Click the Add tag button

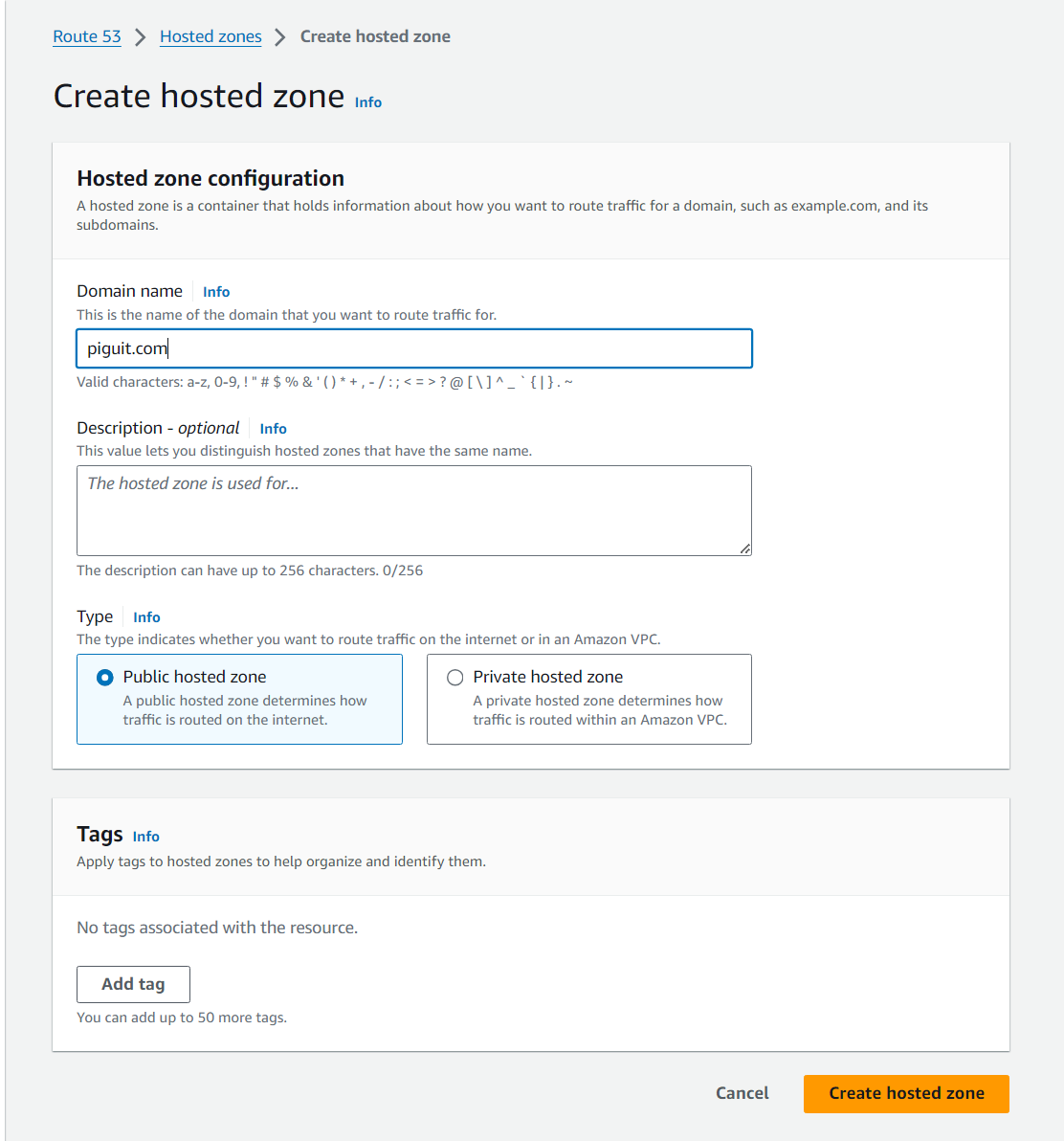(x=133, y=985)
